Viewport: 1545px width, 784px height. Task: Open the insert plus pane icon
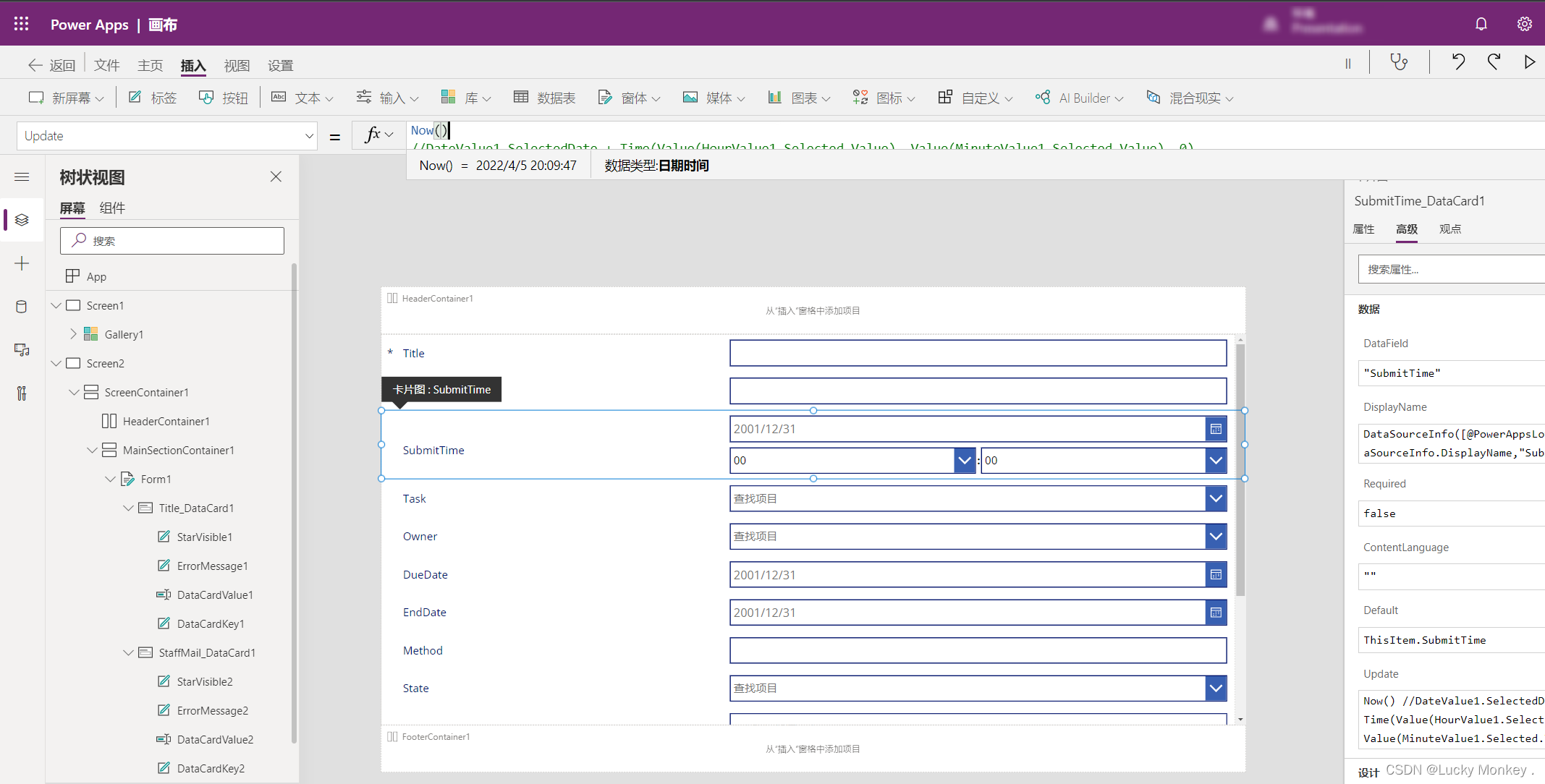tap(22, 263)
